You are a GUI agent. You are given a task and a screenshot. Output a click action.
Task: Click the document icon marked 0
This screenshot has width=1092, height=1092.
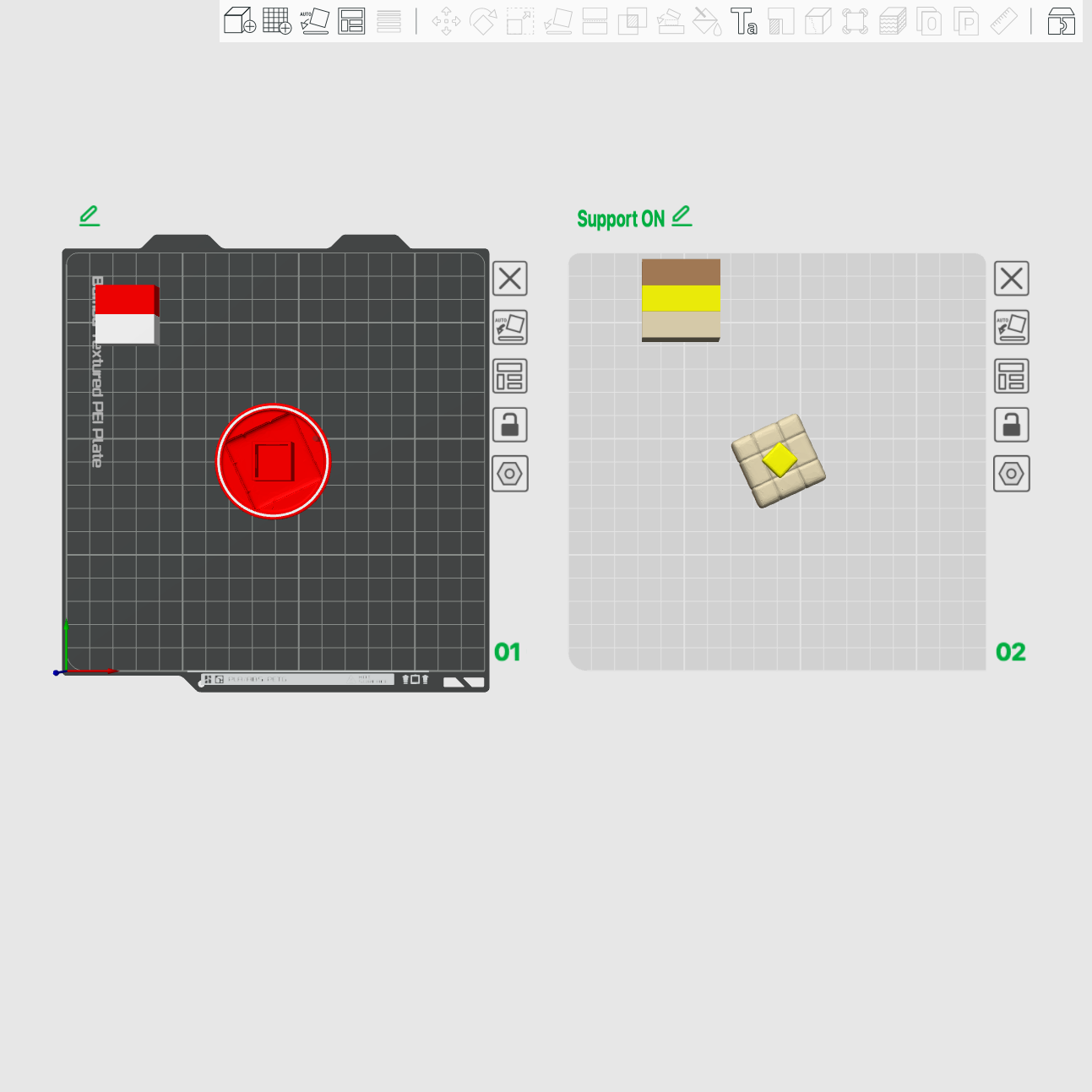pos(929,20)
